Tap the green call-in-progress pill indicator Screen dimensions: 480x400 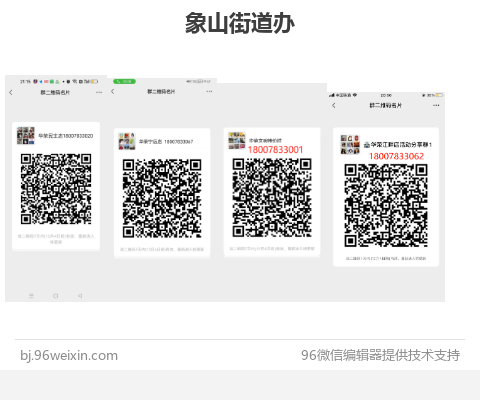124,81
